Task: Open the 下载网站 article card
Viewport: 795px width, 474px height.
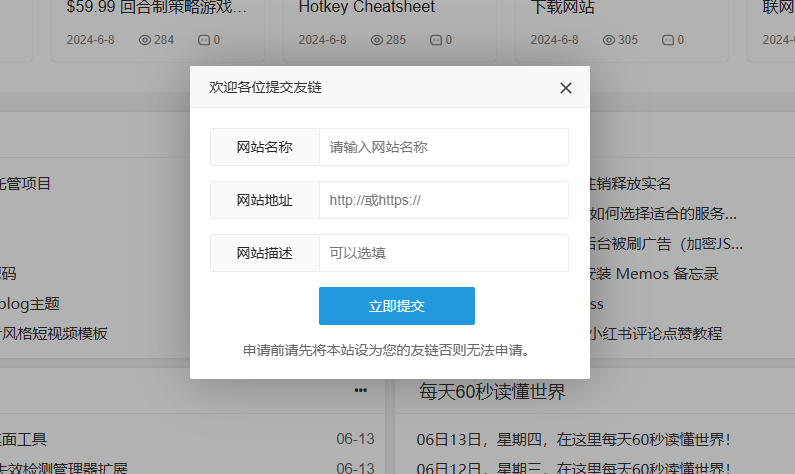Action: coord(562,7)
